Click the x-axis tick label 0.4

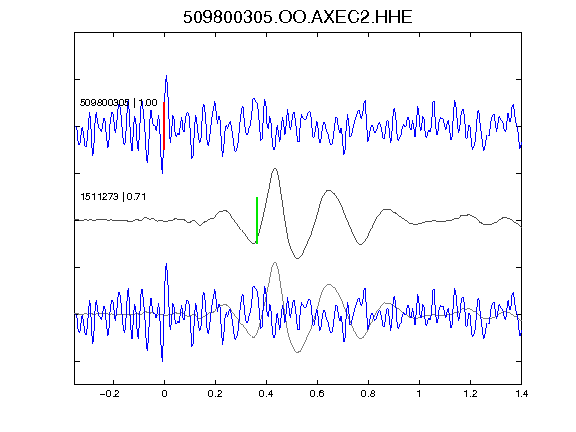266,394
